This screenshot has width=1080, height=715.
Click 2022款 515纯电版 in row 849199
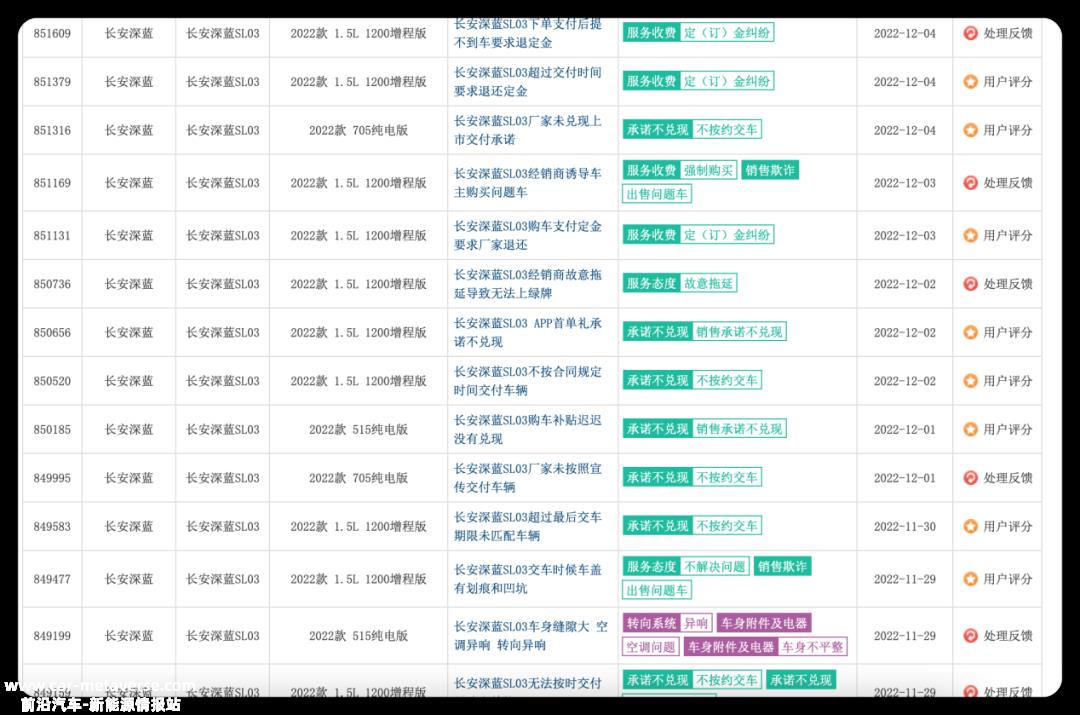point(358,636)
